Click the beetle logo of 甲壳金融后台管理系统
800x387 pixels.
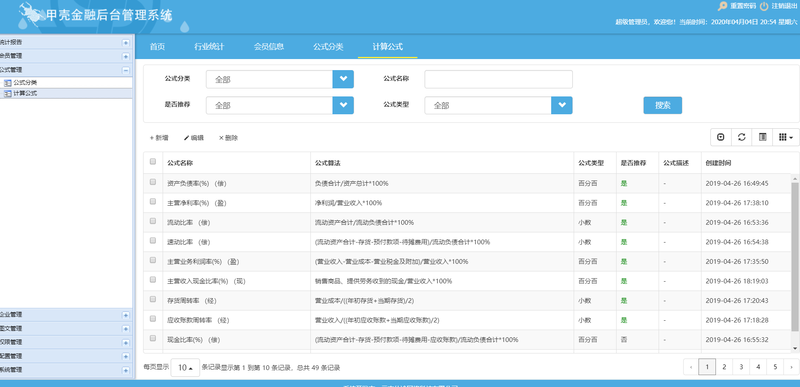(31, 15)
